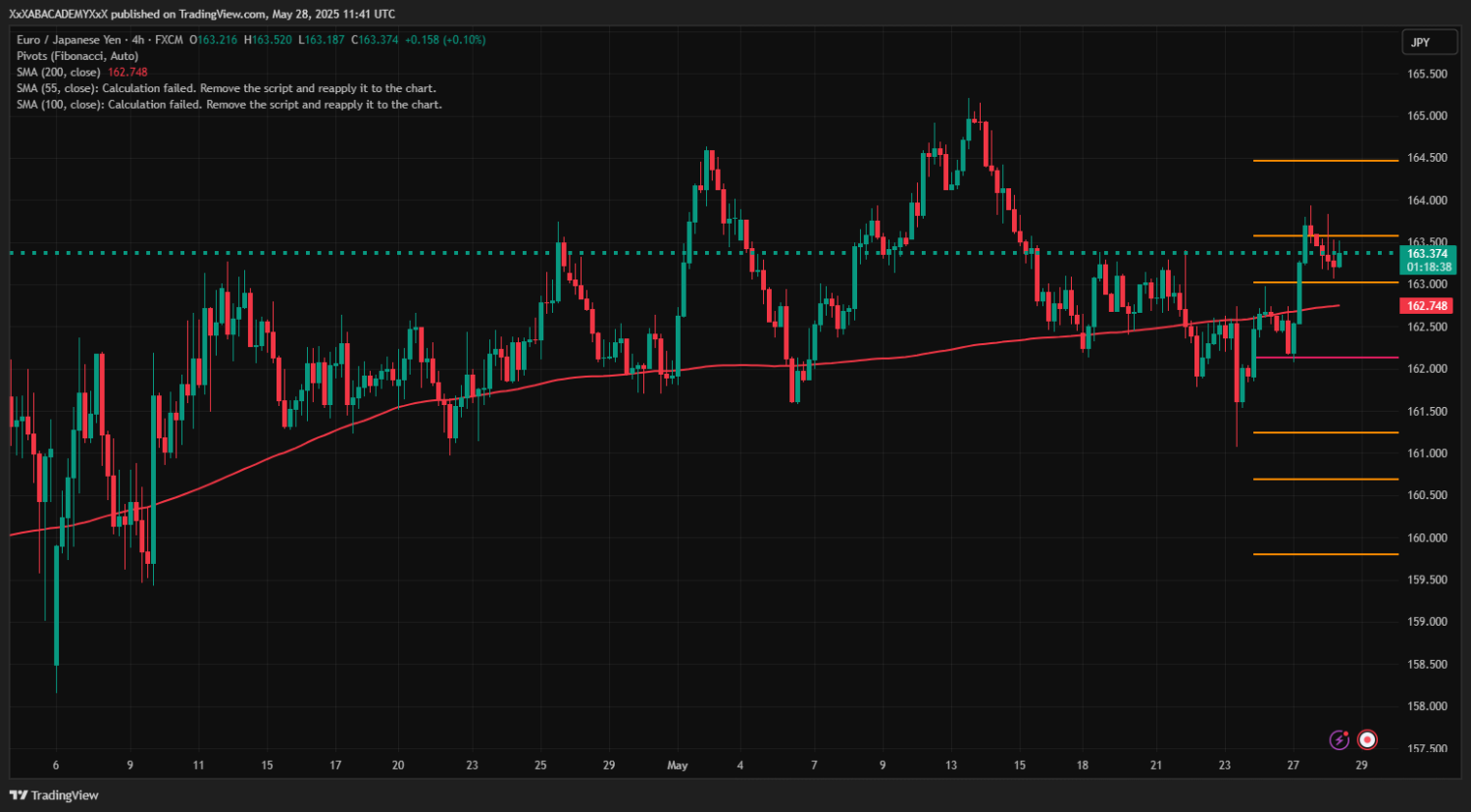Click the SMA (100, close) error message
Image resolution: width=1471 pixels, height=812 pixels.
228,104
